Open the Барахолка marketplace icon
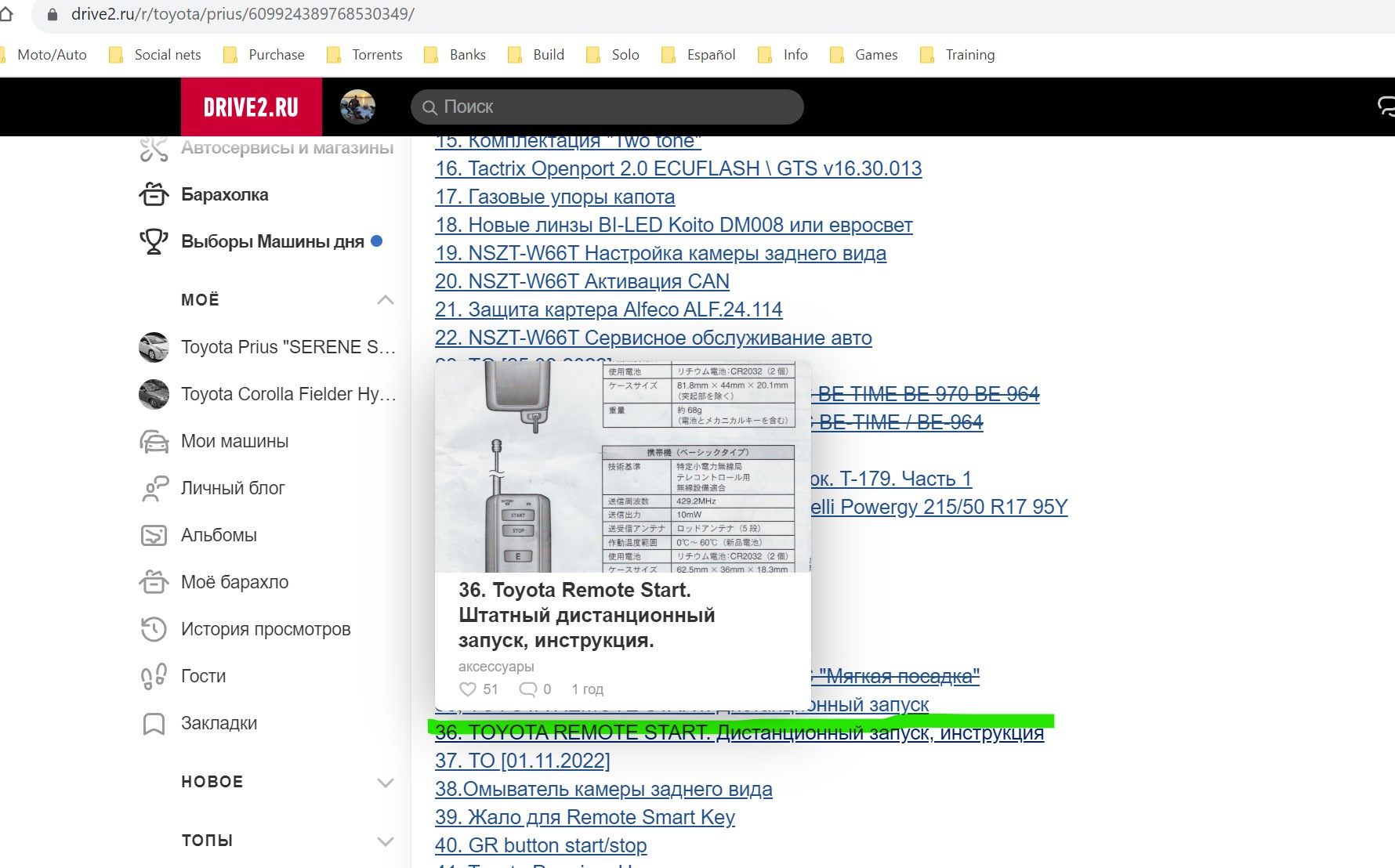 154,194
